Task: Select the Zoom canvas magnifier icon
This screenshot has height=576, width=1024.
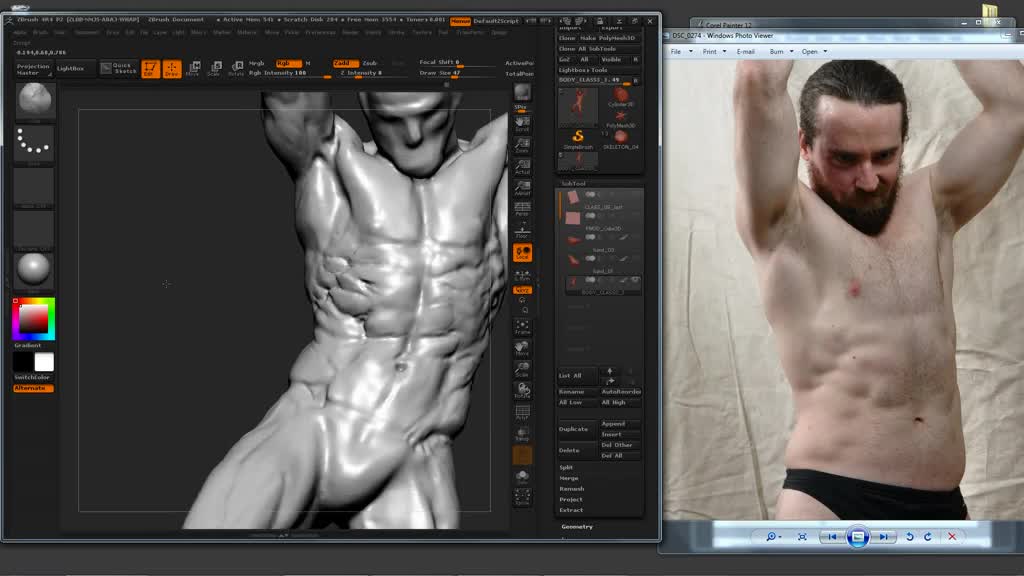Action: pos(522,145)
